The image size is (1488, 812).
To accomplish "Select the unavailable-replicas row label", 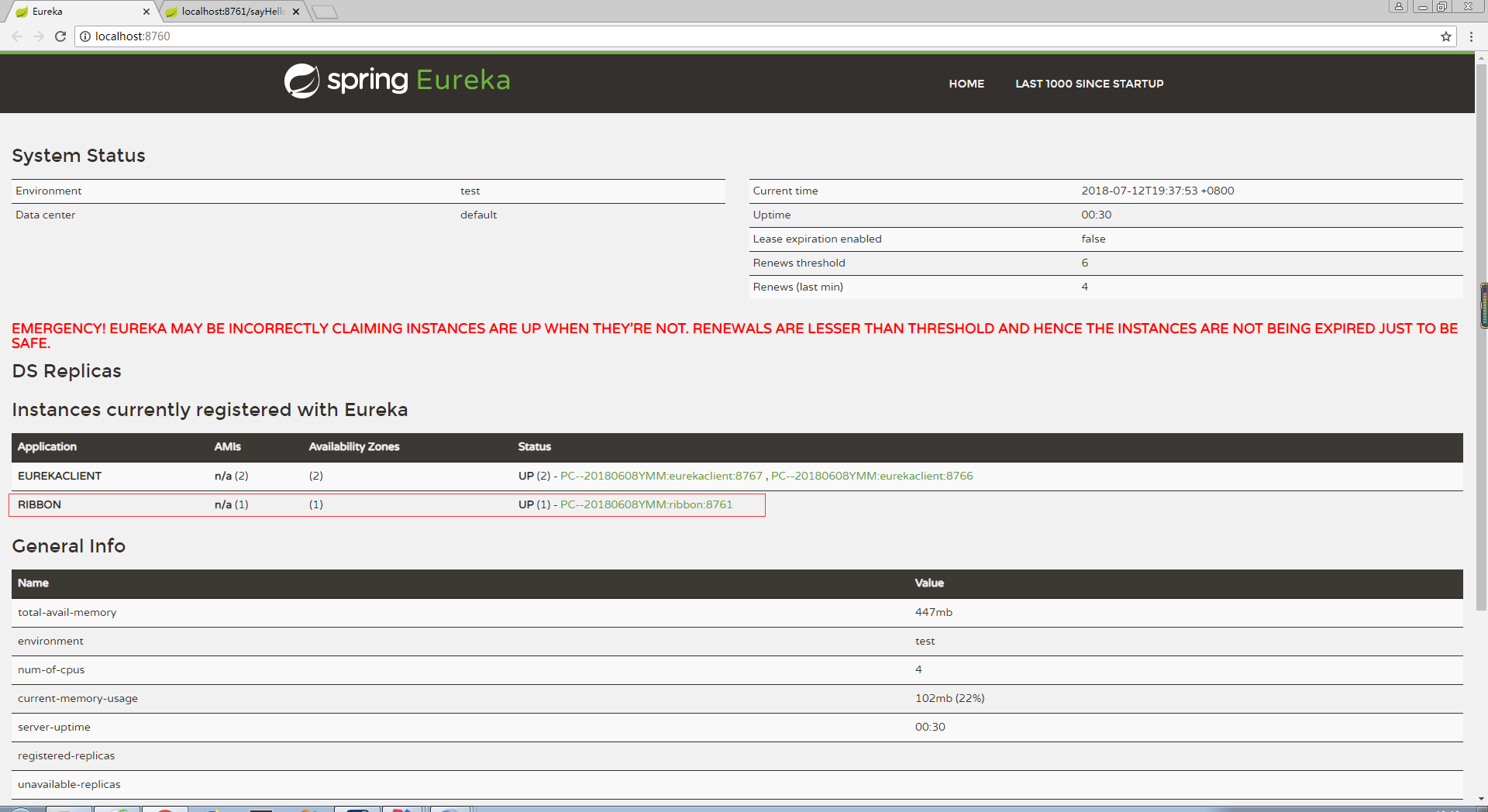I will click(x=70, y=784).
